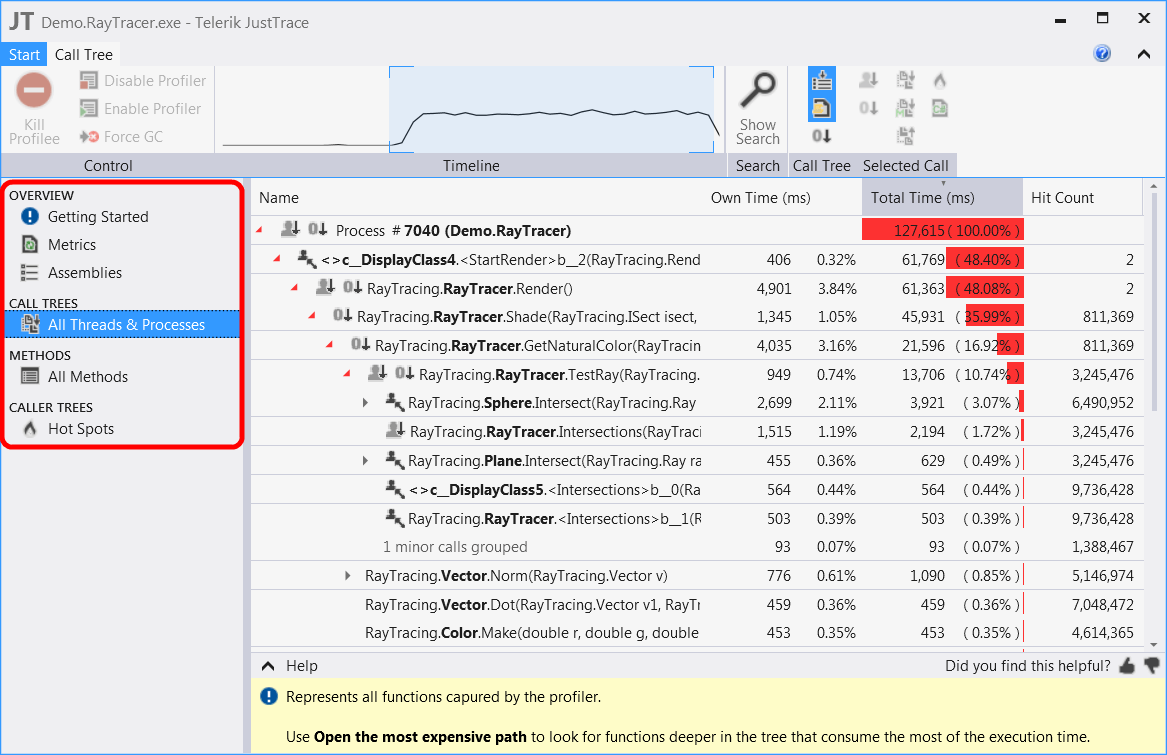Click Disable Profiler in the Control group
Image resolution: width=1167 pixels, height=755 pixels.
[x=143, y=80]
